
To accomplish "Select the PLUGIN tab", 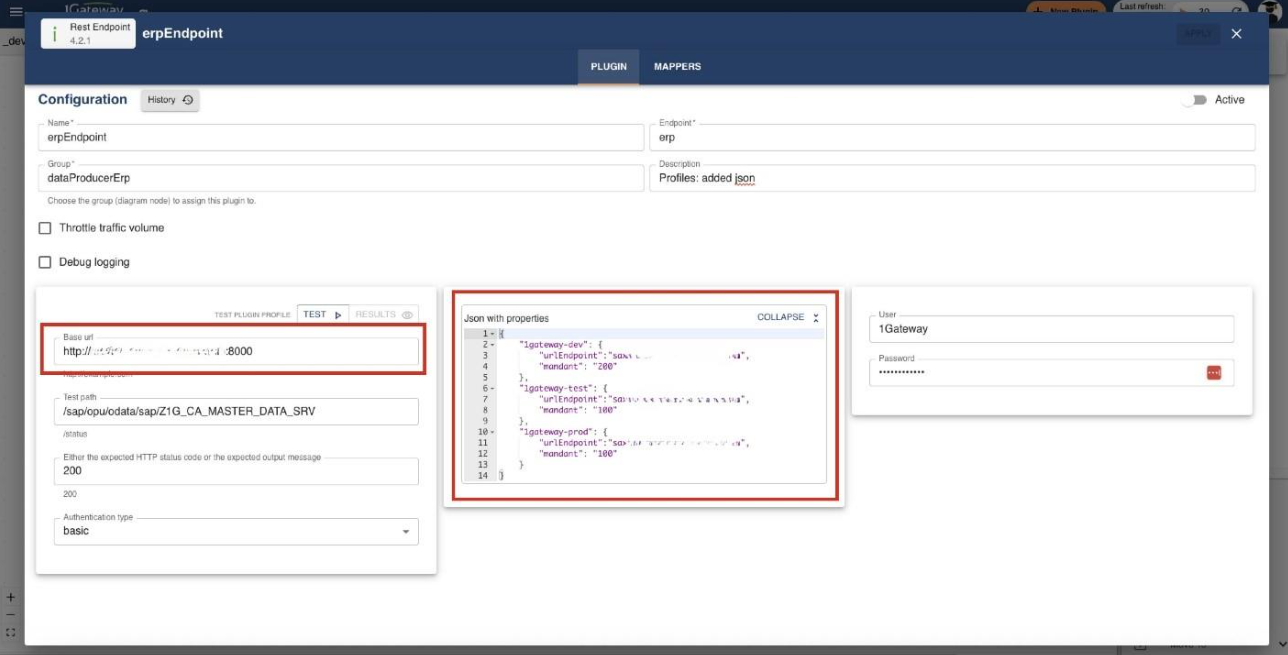I will (607, 65).
